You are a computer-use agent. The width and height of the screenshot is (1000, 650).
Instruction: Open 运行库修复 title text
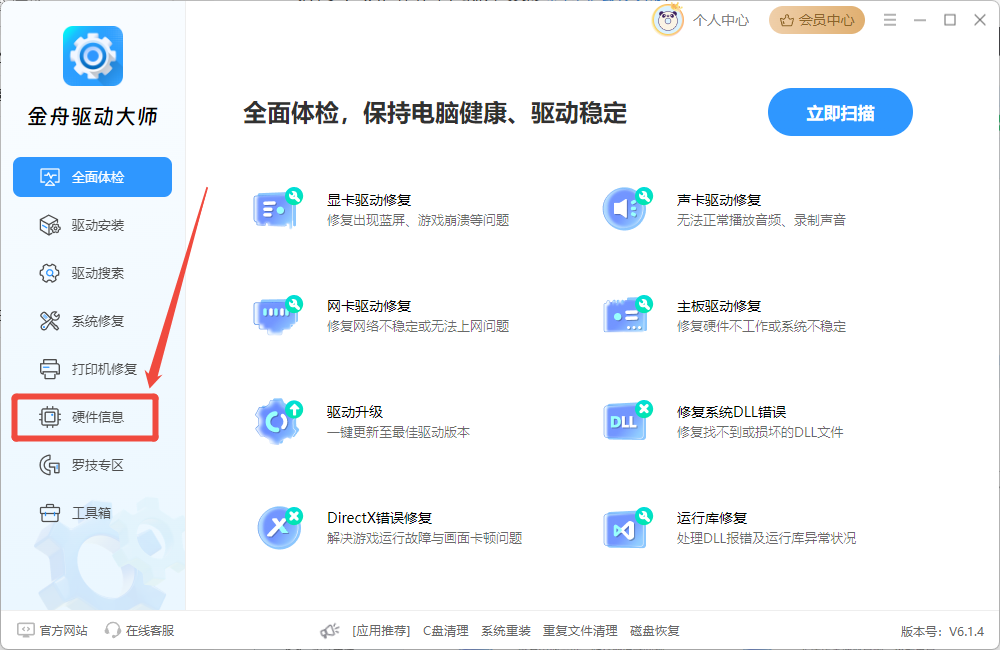[712, 518]
